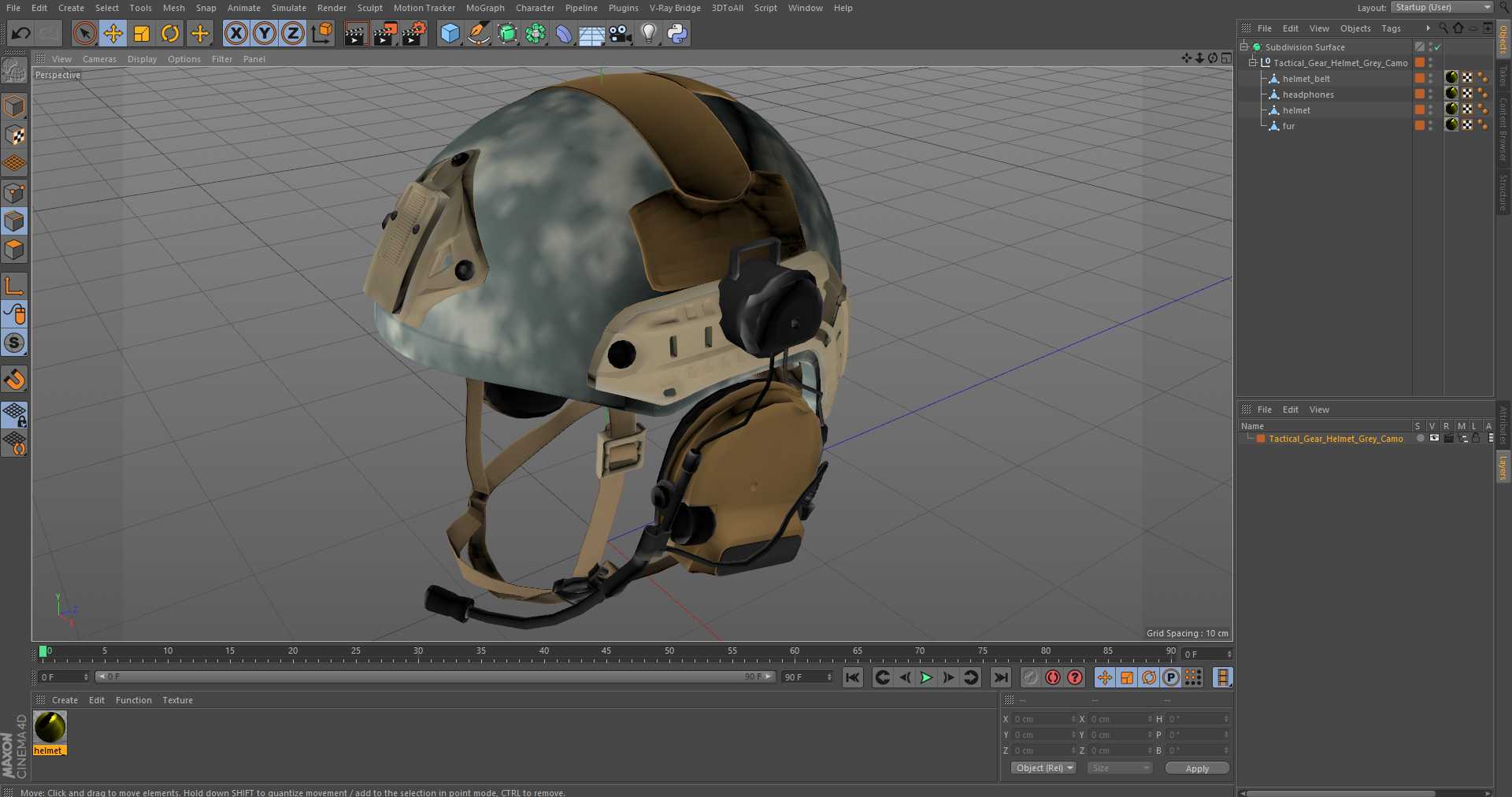
Task: Play animation forward
Action: (x=926, y=677)
